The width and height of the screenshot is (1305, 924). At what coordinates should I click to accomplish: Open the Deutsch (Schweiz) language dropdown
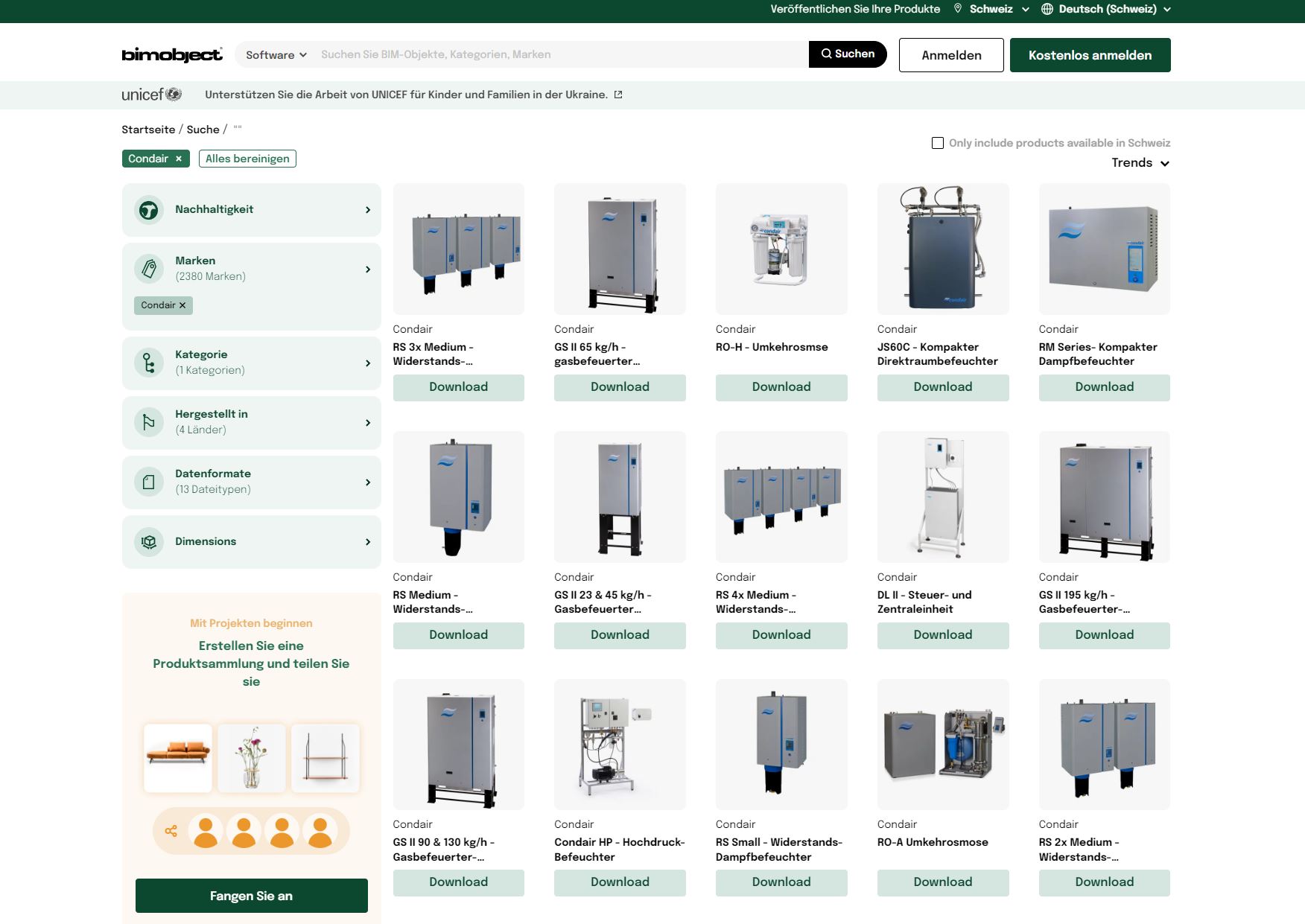point(1114,9)
